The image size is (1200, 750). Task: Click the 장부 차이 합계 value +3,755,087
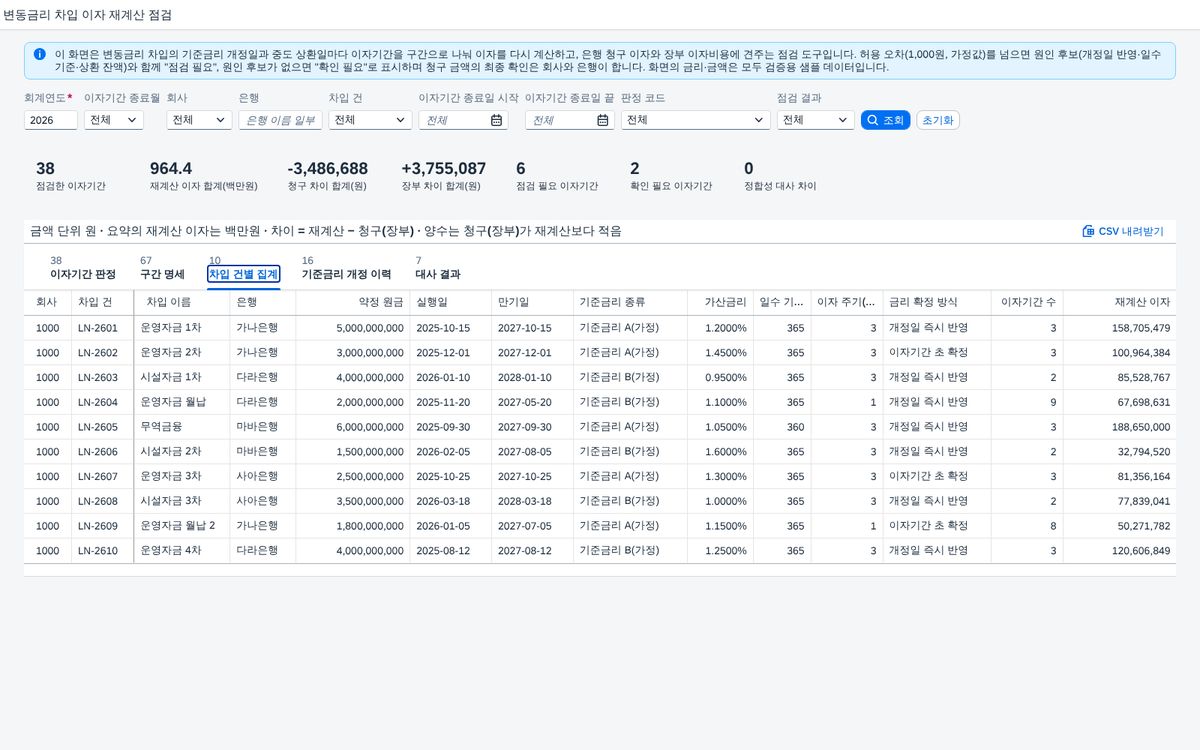pos(444,169)
